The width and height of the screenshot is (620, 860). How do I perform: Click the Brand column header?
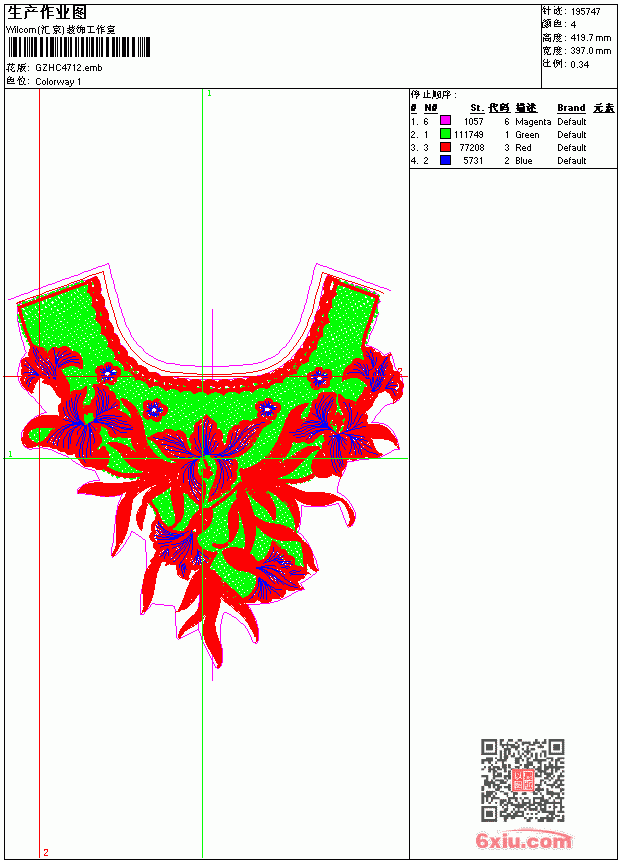[x=571, y=108]
